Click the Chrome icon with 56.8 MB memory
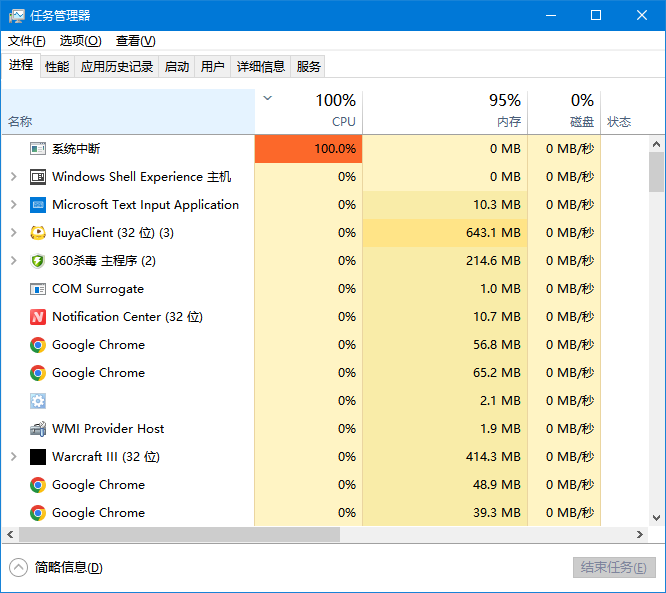 (38, 345)
